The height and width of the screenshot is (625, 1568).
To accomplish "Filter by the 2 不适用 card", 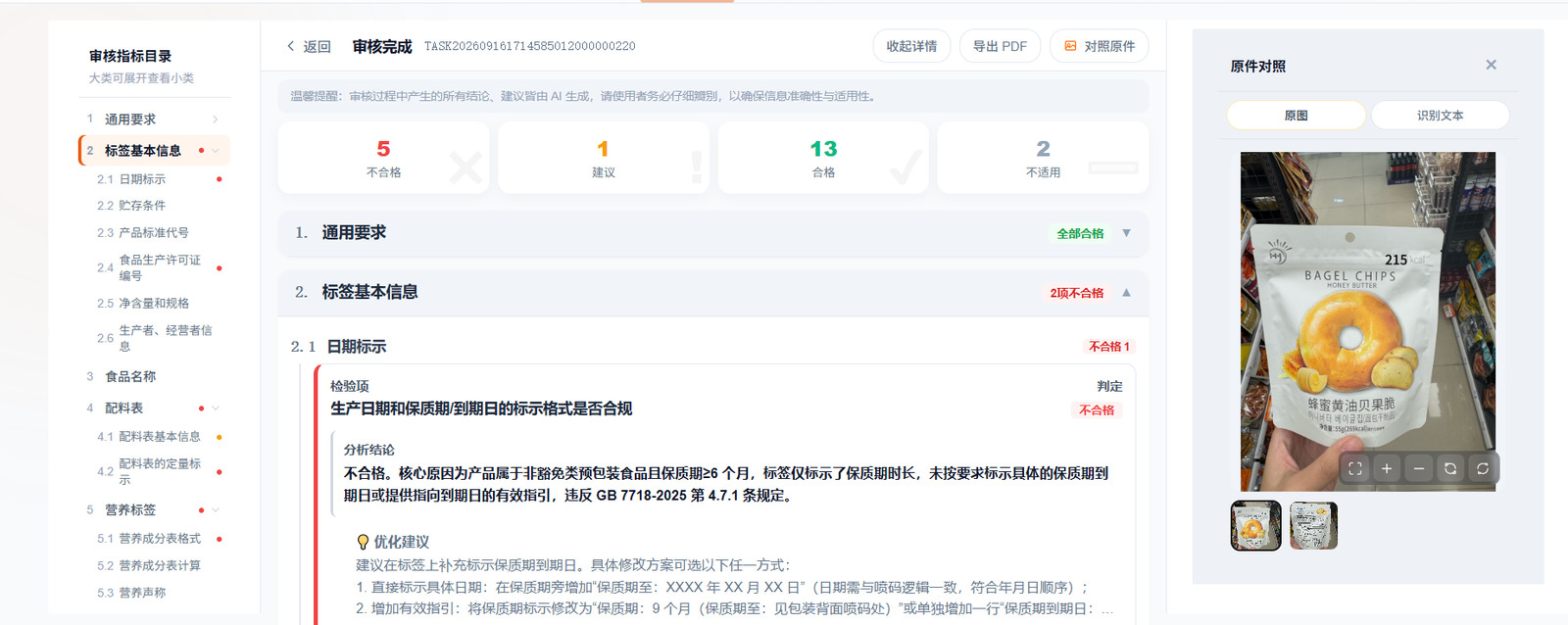I will point(1043,158).
